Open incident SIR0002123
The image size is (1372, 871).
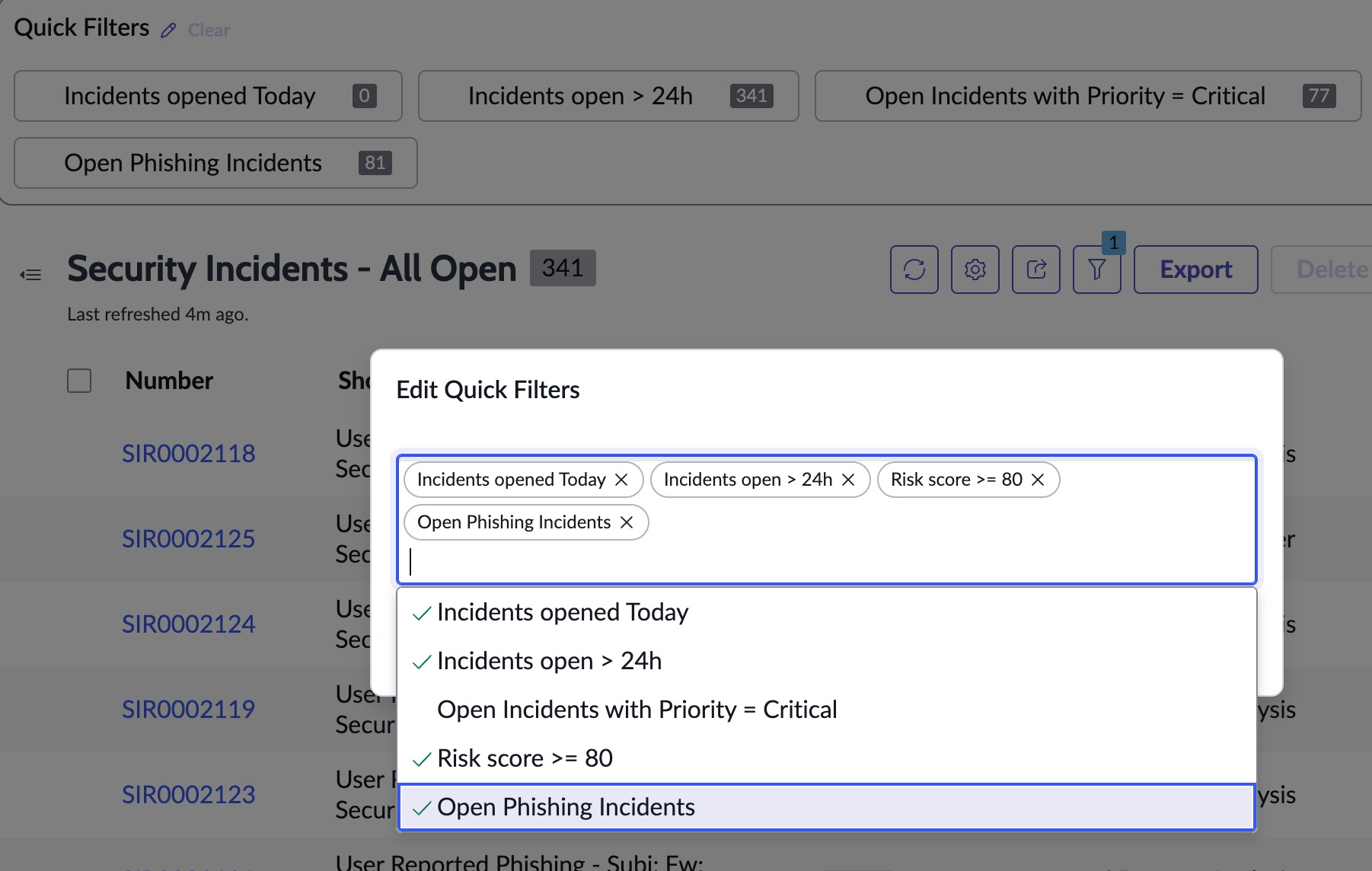coord(189,795)
